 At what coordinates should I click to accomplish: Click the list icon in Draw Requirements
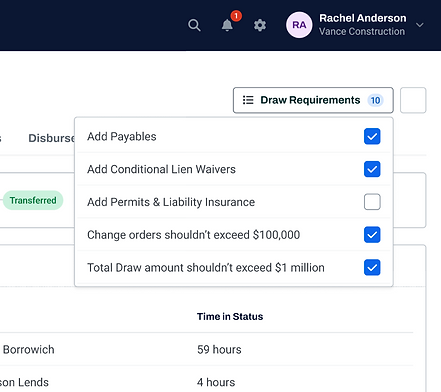point(248,100)
